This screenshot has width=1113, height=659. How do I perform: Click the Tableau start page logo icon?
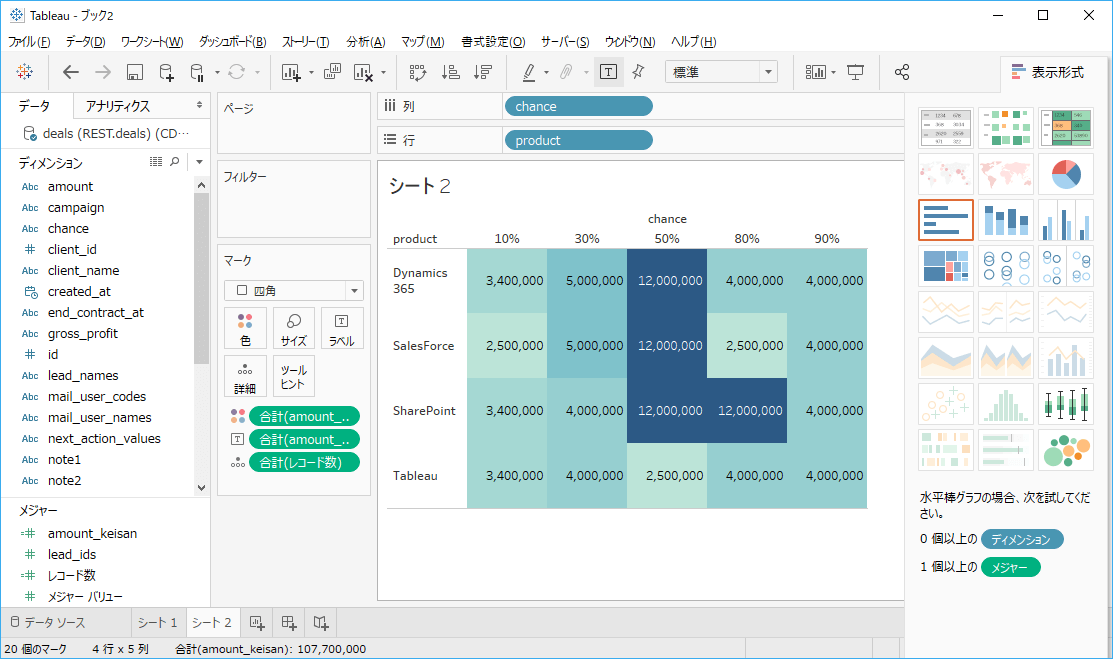pyautogui.click(x=25, y=72)
